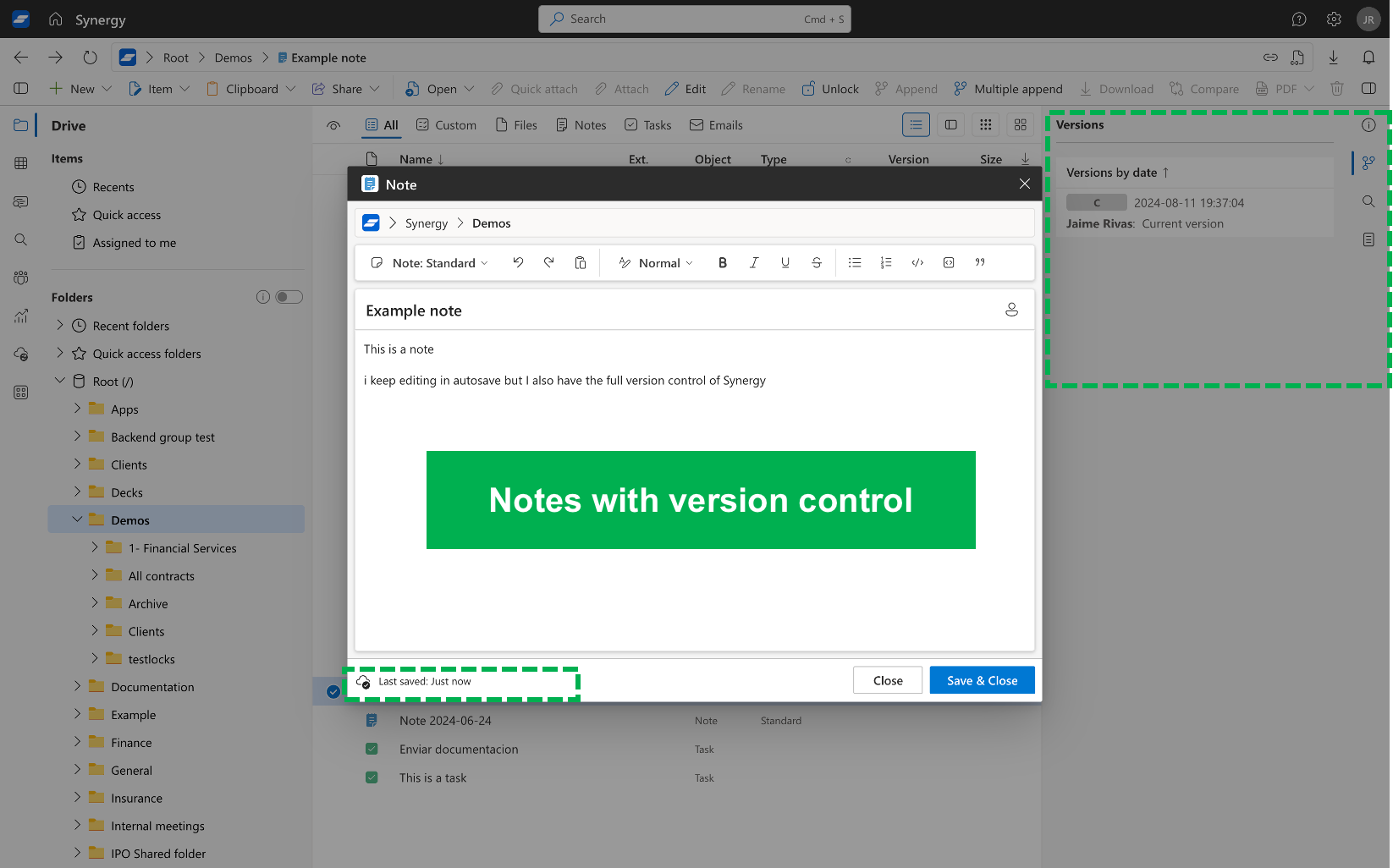Insert a code block

tap(949, 263)
